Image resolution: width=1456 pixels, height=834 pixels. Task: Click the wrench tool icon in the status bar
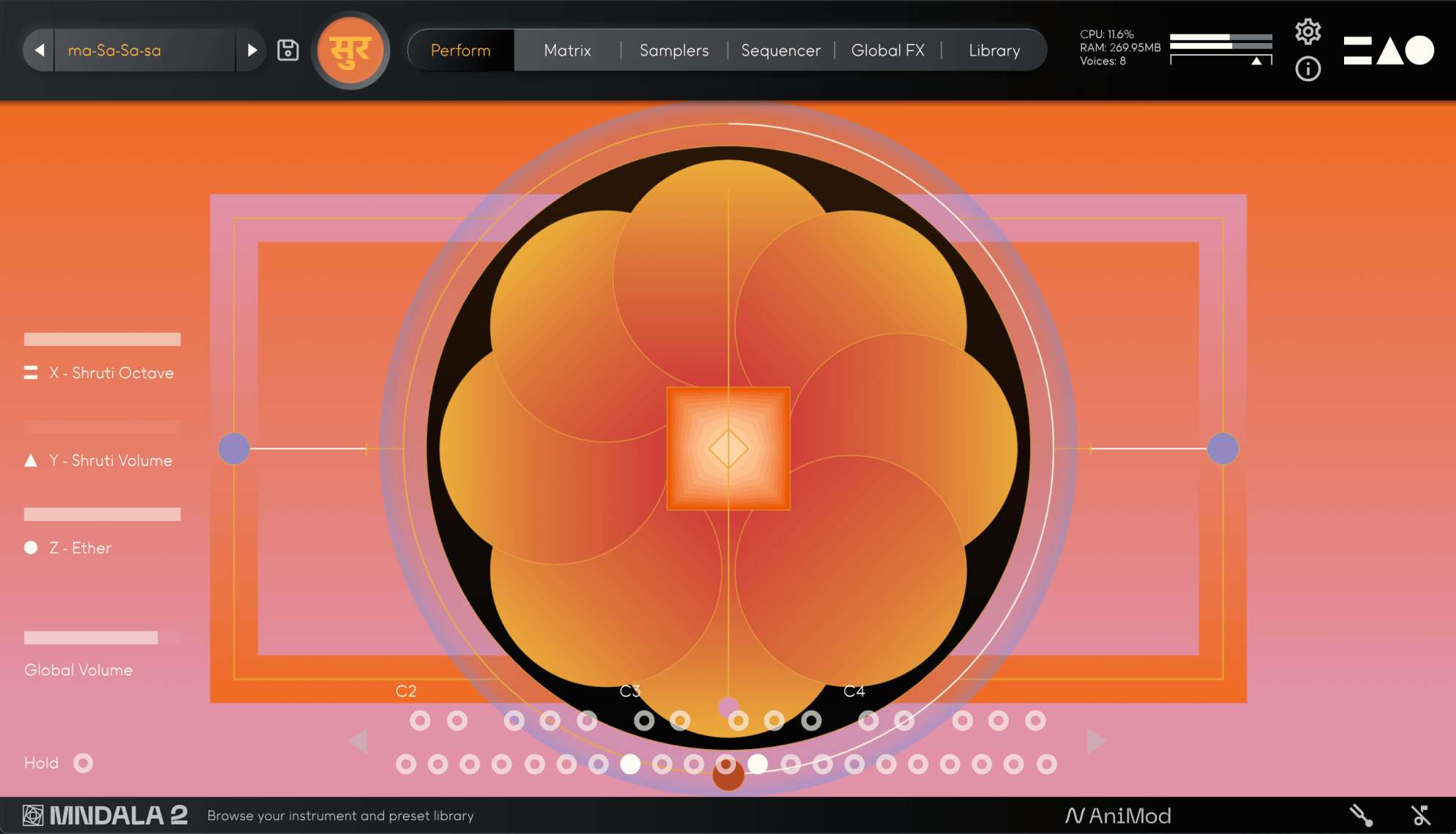1360,815
